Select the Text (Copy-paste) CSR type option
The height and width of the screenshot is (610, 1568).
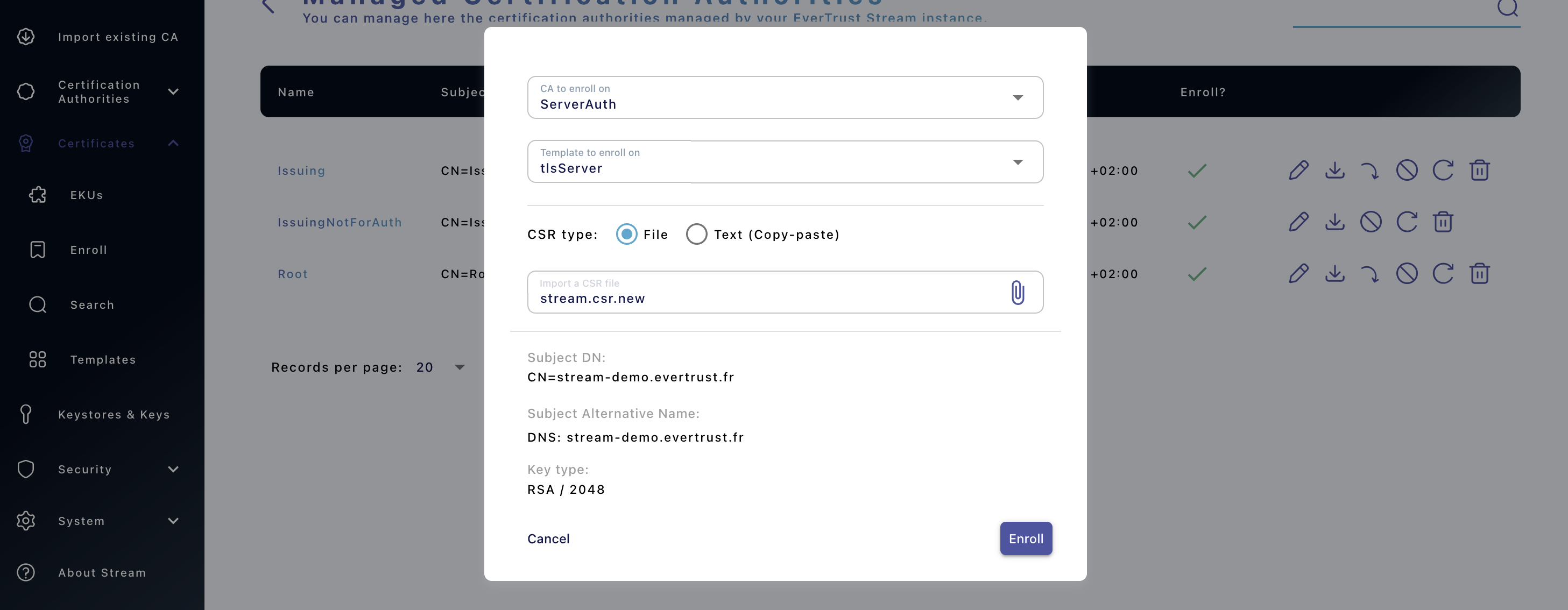(x=696, y=234)
